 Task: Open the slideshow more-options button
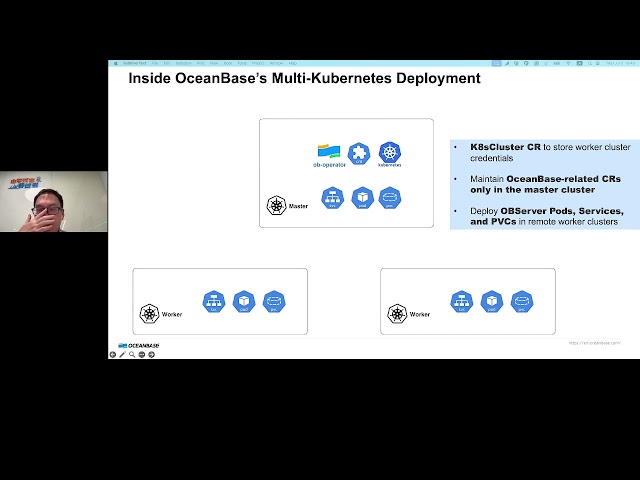pos(142,354)
